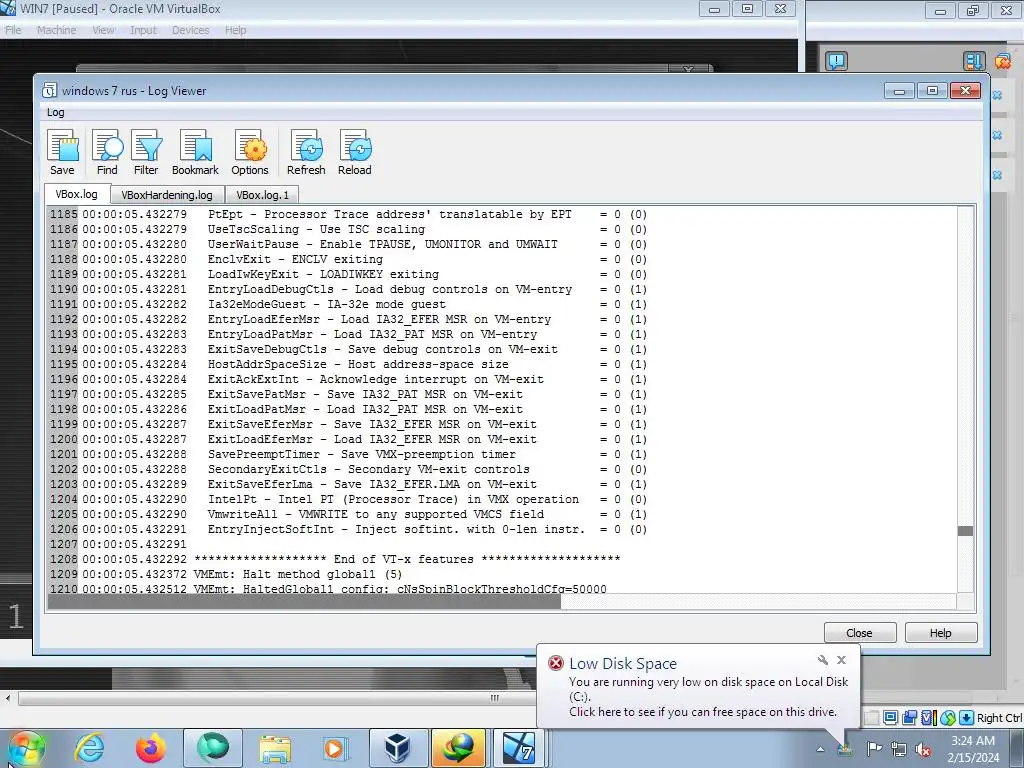Open the Filter tool in Log Viewer
Viewport: 1024px width, 768px height.
(x=146, y=152)
